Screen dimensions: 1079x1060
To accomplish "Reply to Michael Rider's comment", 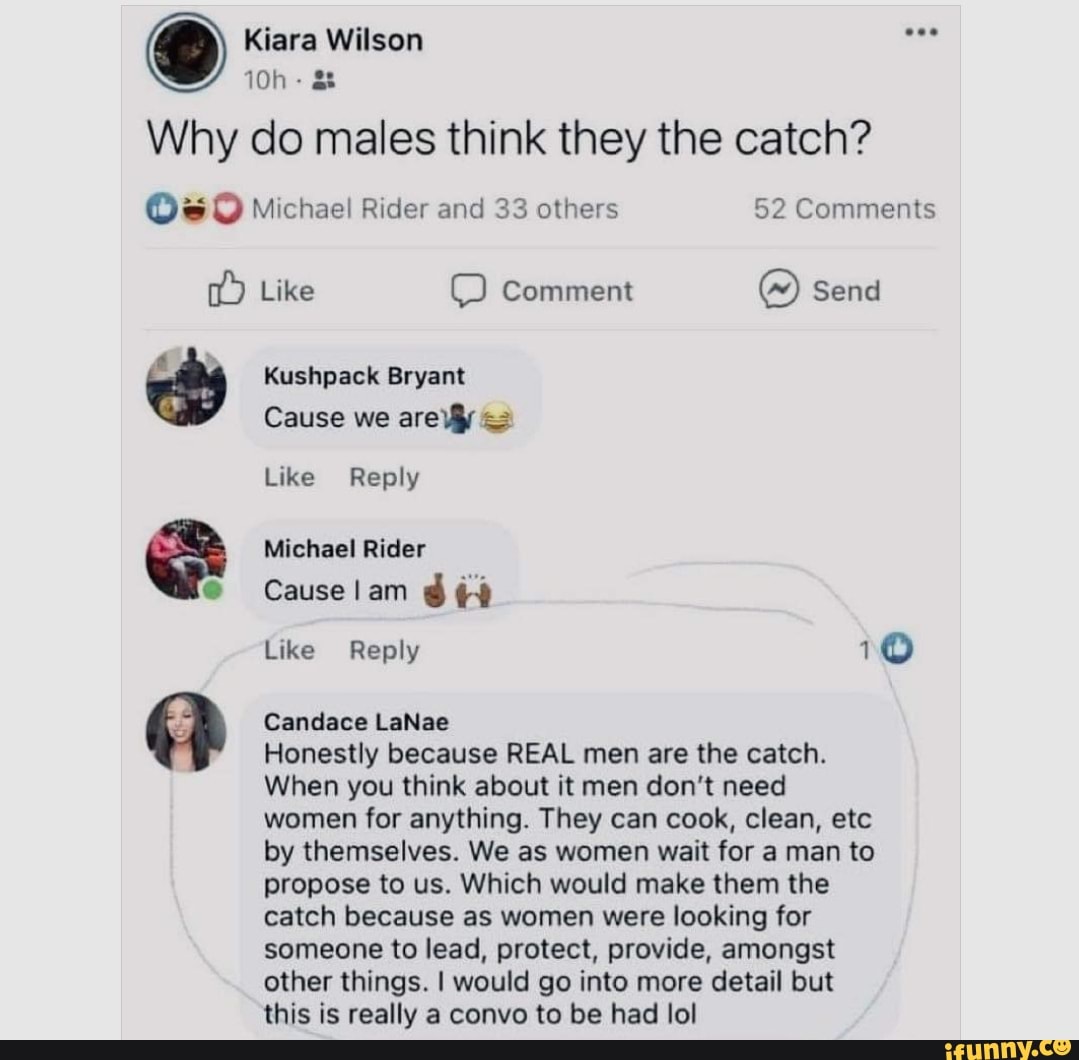I will coord(384,650).
